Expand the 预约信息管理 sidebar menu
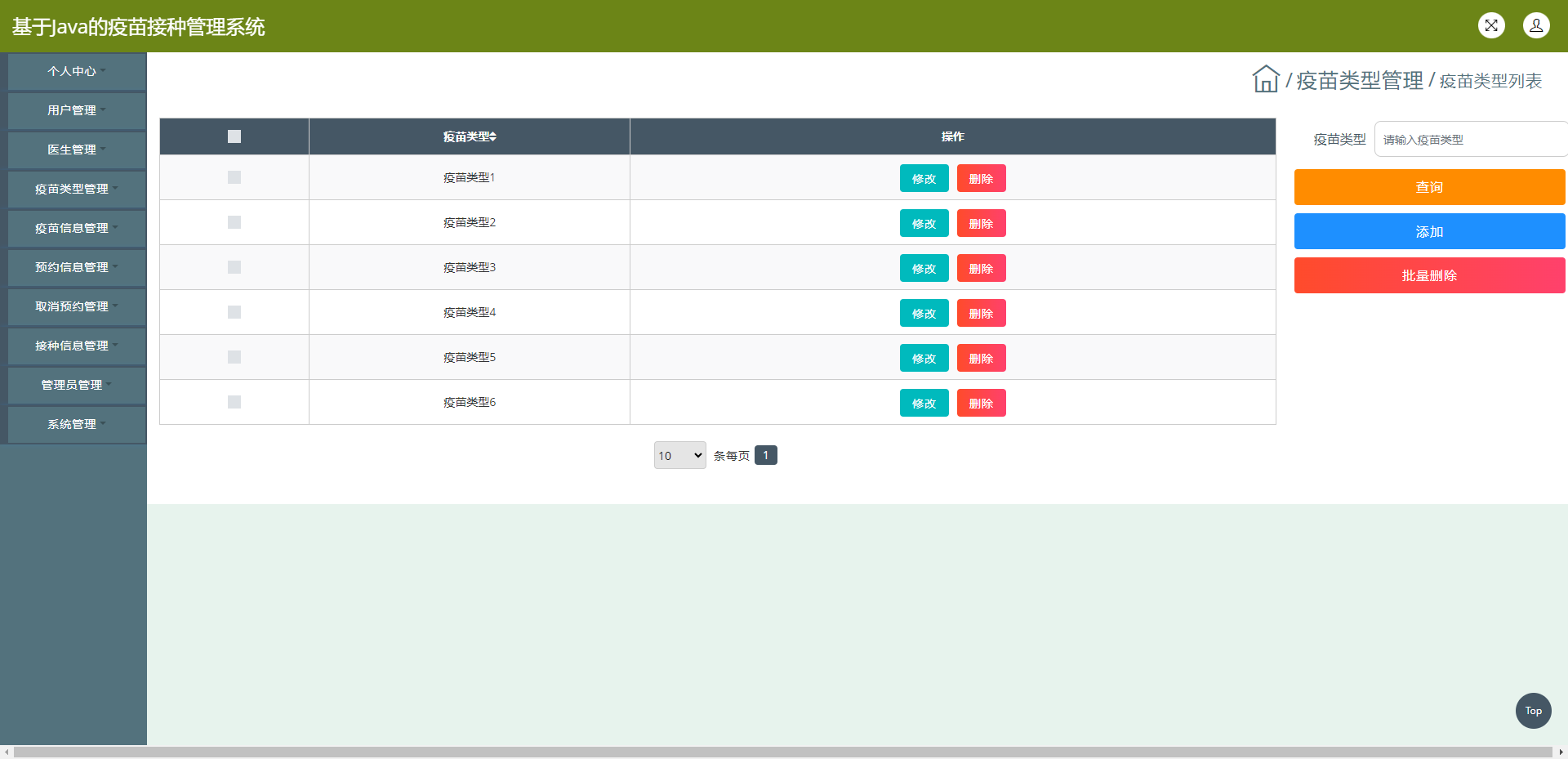This screenshot has height=759, width=1568. (77, 267)
